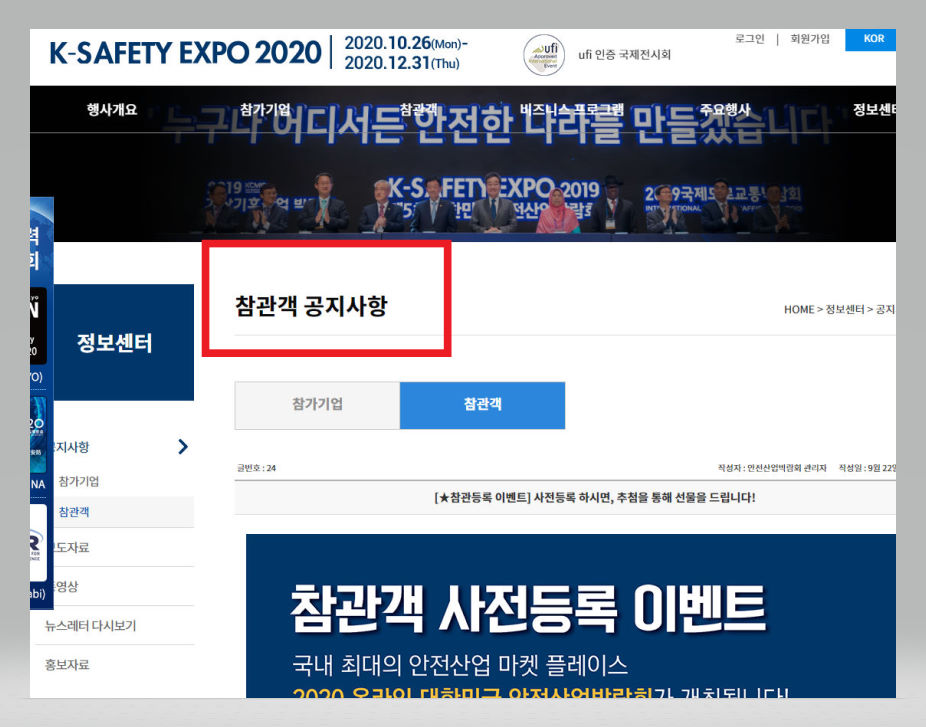This screenshot has width=926, height=727.
Task: Click the 참관등록 이벤트 post title
Action: tap(595, 498)
